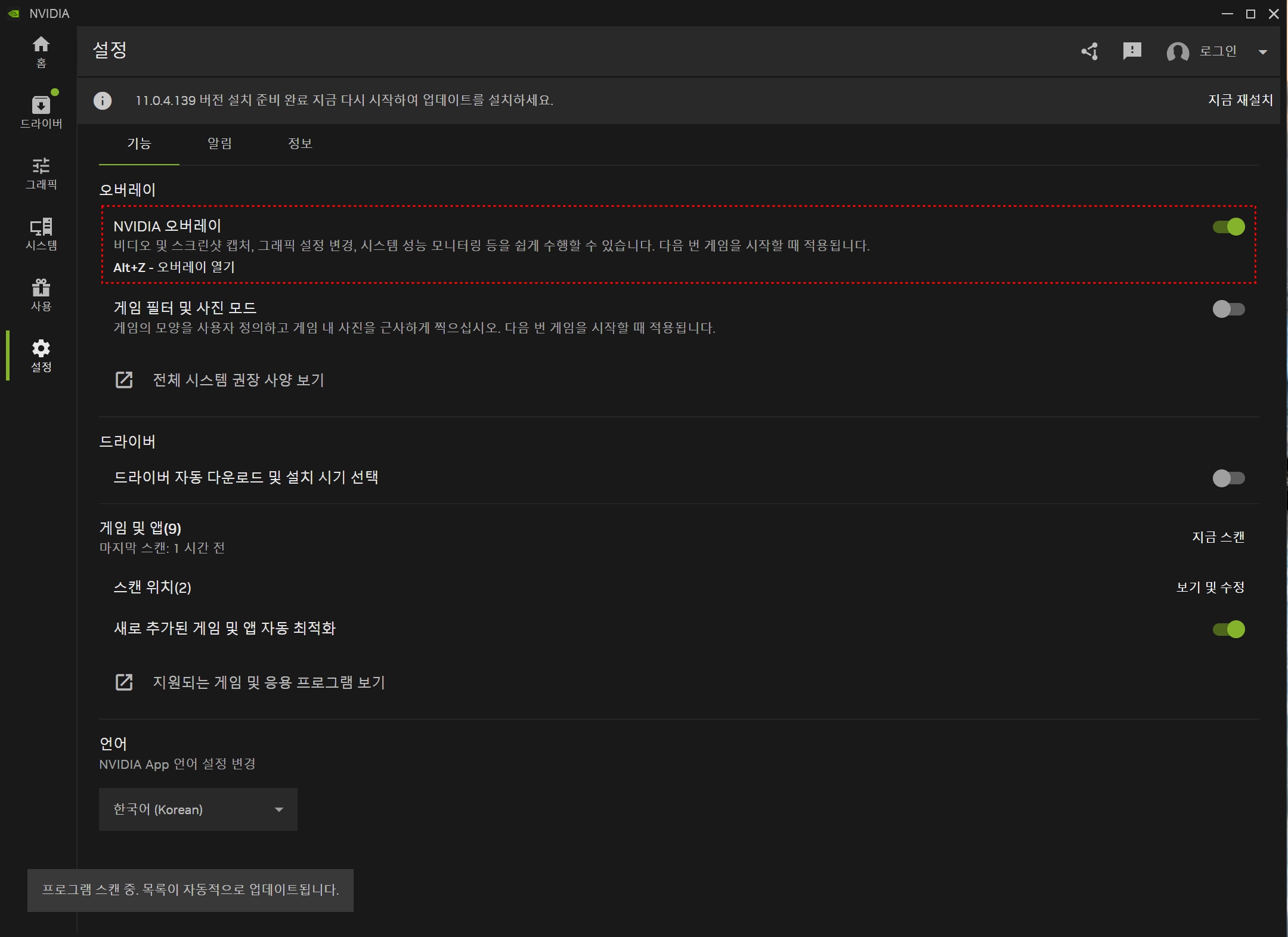Click the share icon in header

(x=1090, y=51)
